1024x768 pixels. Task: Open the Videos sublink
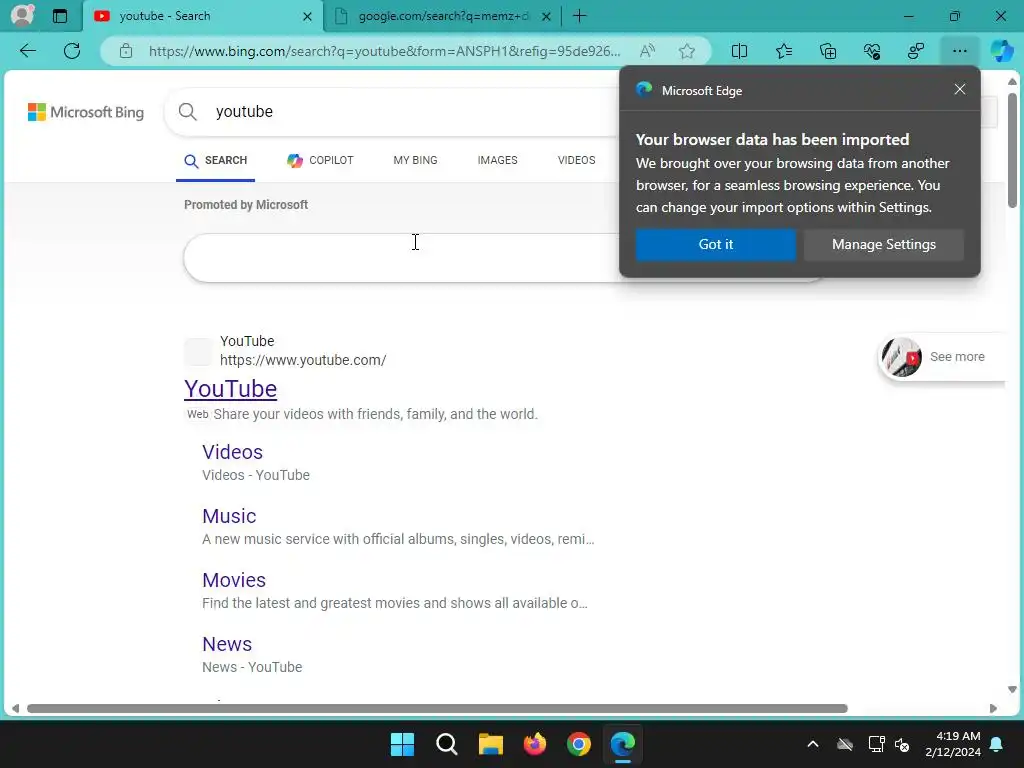[232, 452]
